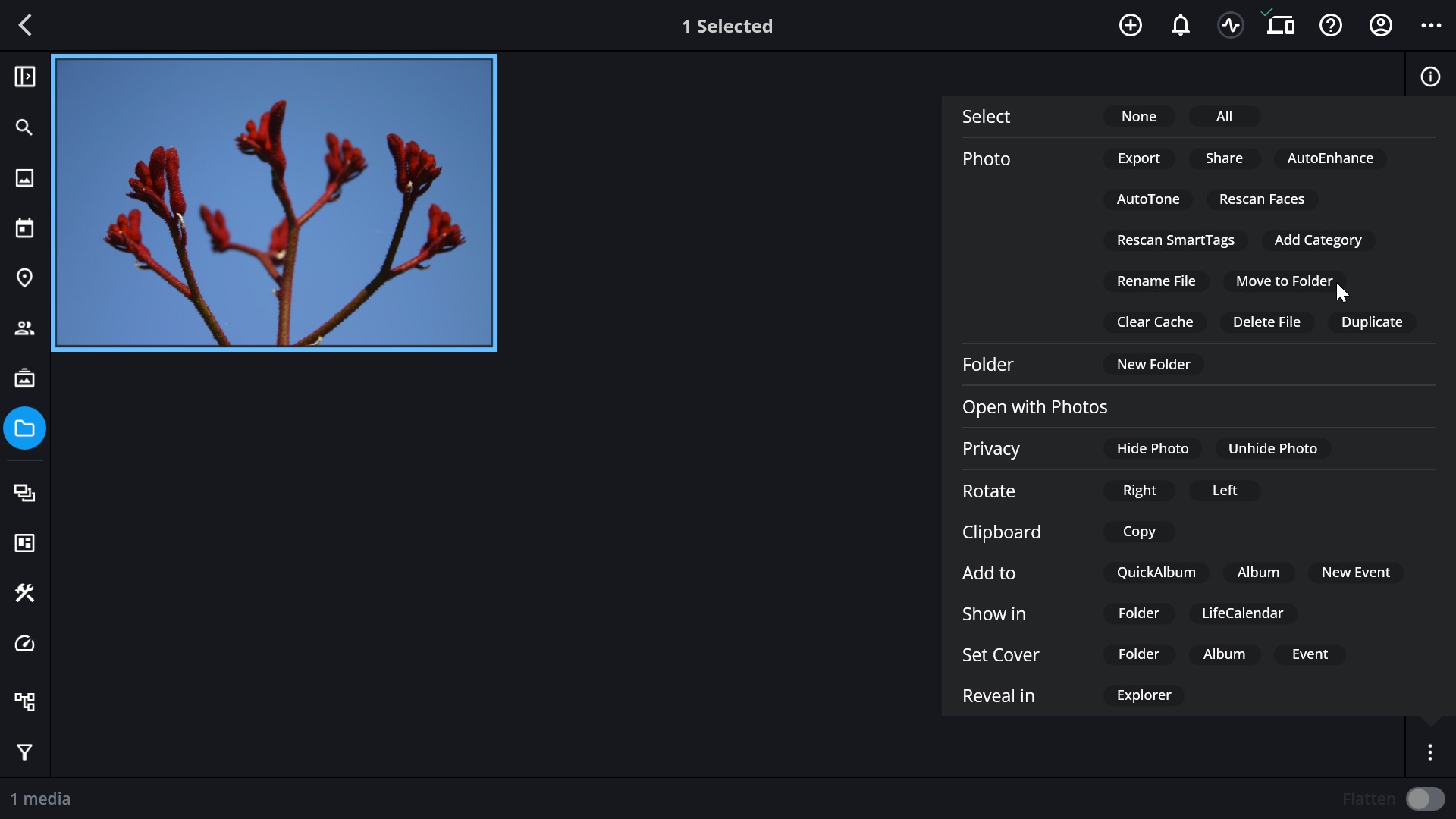Viewport: 1456px width, 819px height.
Task: Click Hide Photo under Privacy
Action: (1153, 448)
